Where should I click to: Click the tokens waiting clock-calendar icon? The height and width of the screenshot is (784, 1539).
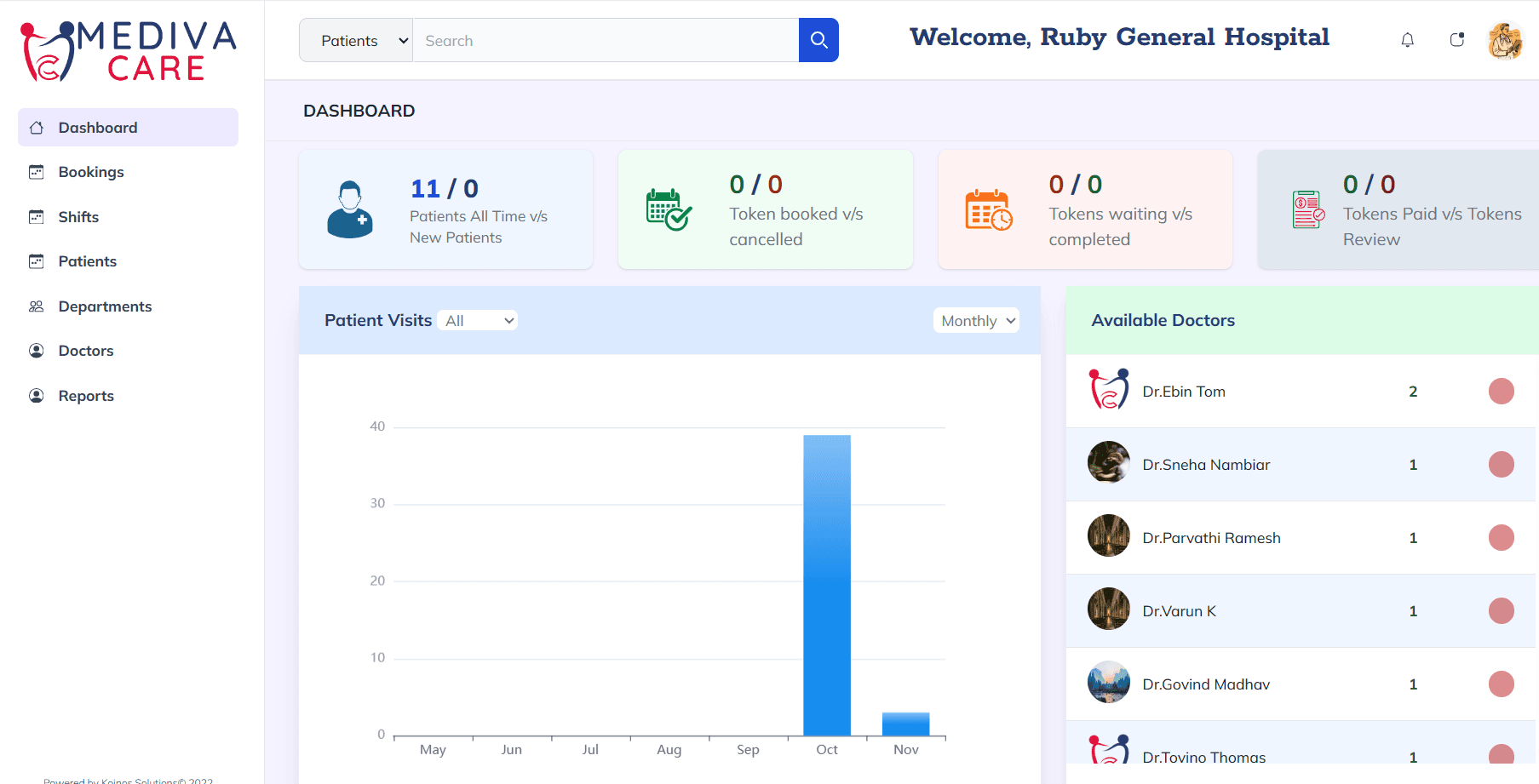pos(988,210)
